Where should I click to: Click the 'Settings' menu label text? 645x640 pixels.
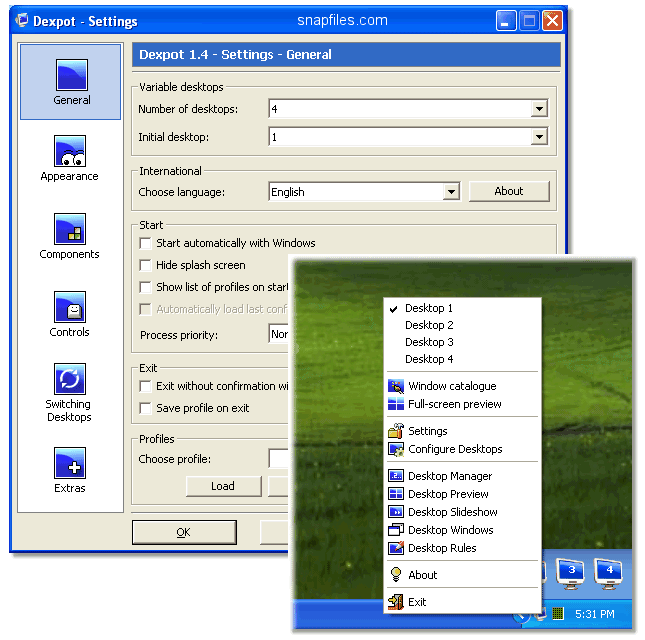point(428,431)
